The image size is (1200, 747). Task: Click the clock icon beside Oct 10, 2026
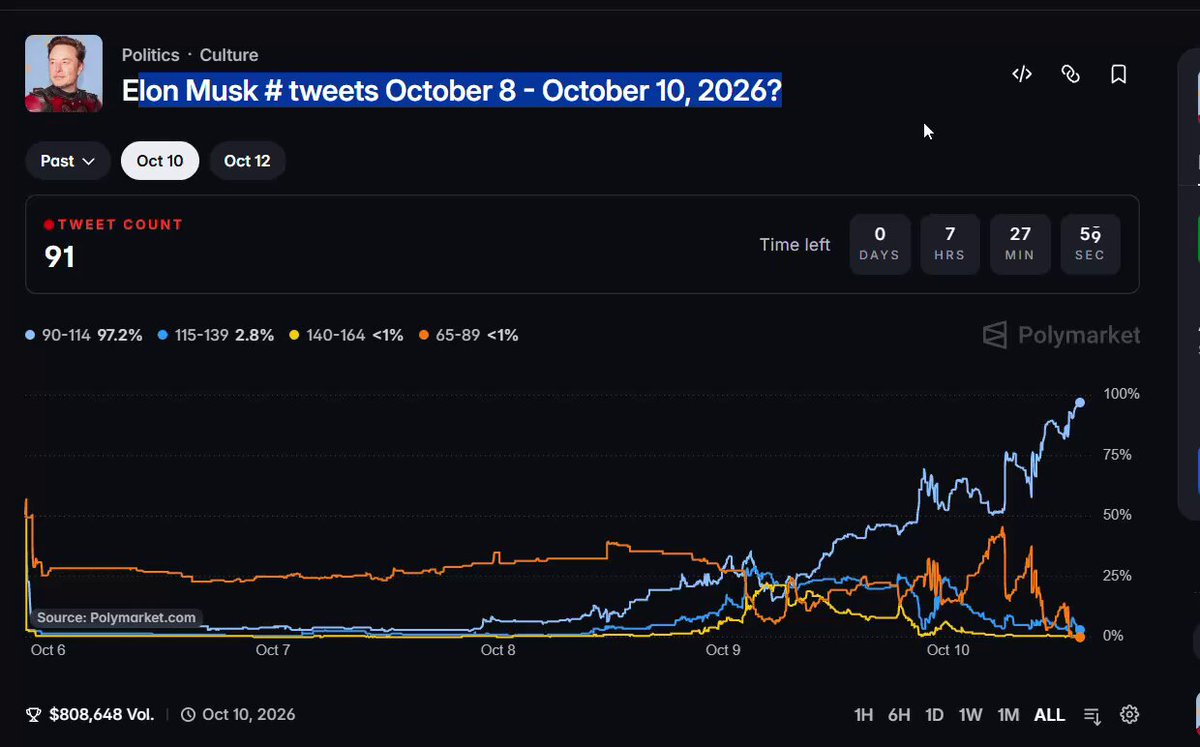pos(188,714)
